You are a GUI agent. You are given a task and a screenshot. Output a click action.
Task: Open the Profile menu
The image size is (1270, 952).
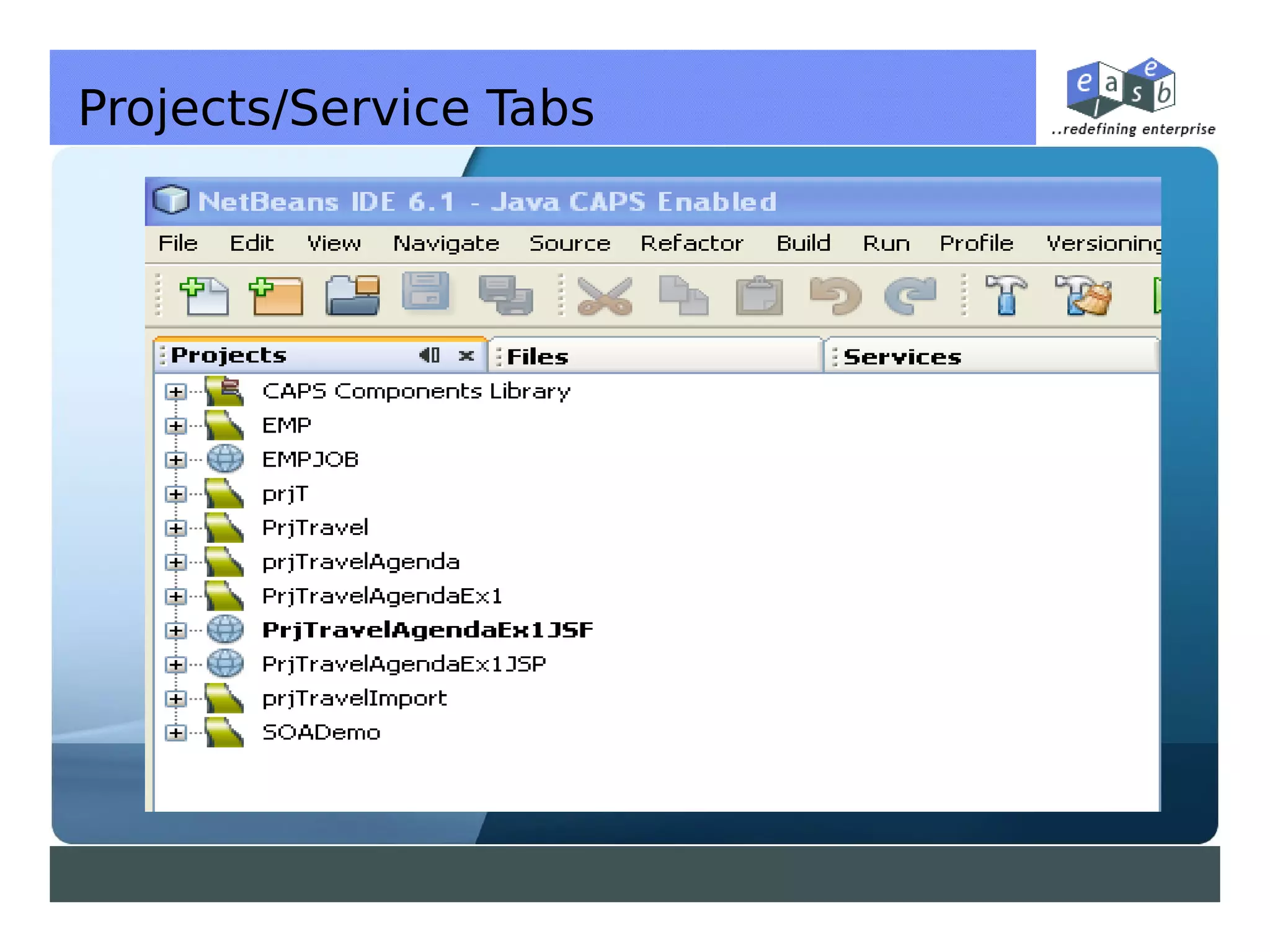[976, 243]
